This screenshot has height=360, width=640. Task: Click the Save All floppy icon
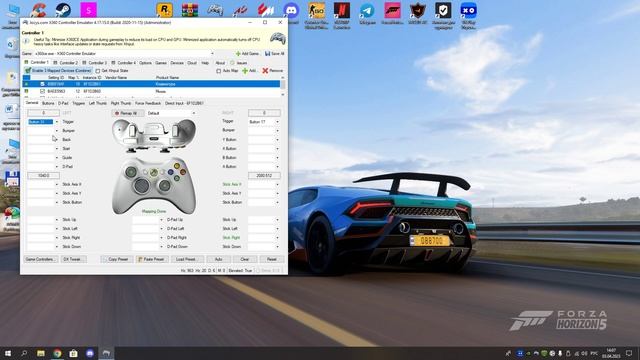coord(267,53)
